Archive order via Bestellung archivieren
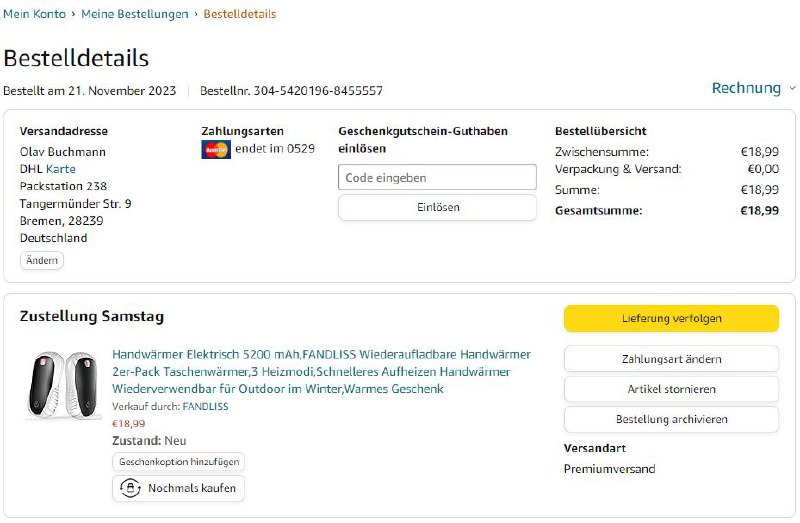Image resolution: width=800 pixels, height=523 pixels. coord(671,419)
